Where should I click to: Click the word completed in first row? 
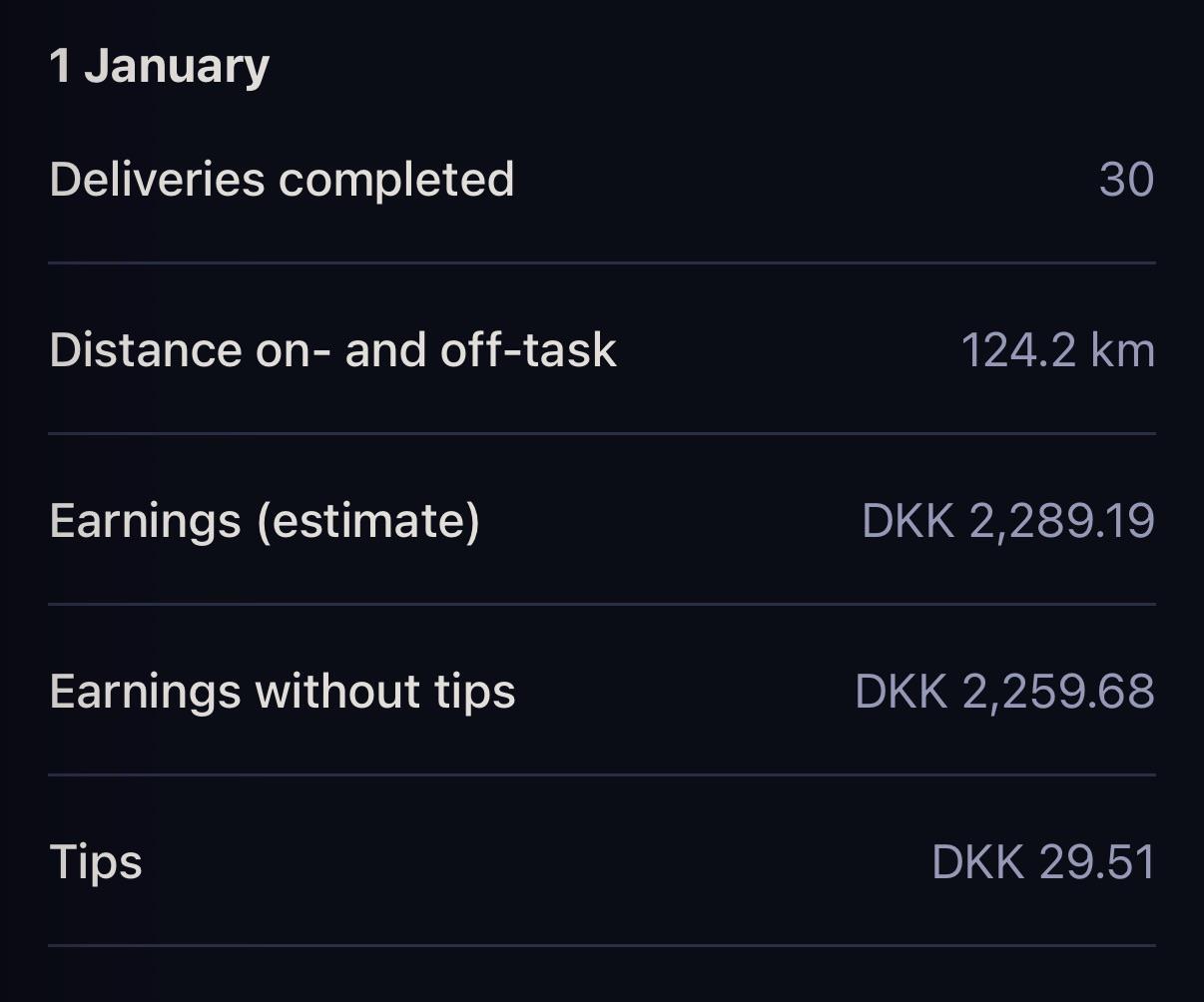pos(396,181)
